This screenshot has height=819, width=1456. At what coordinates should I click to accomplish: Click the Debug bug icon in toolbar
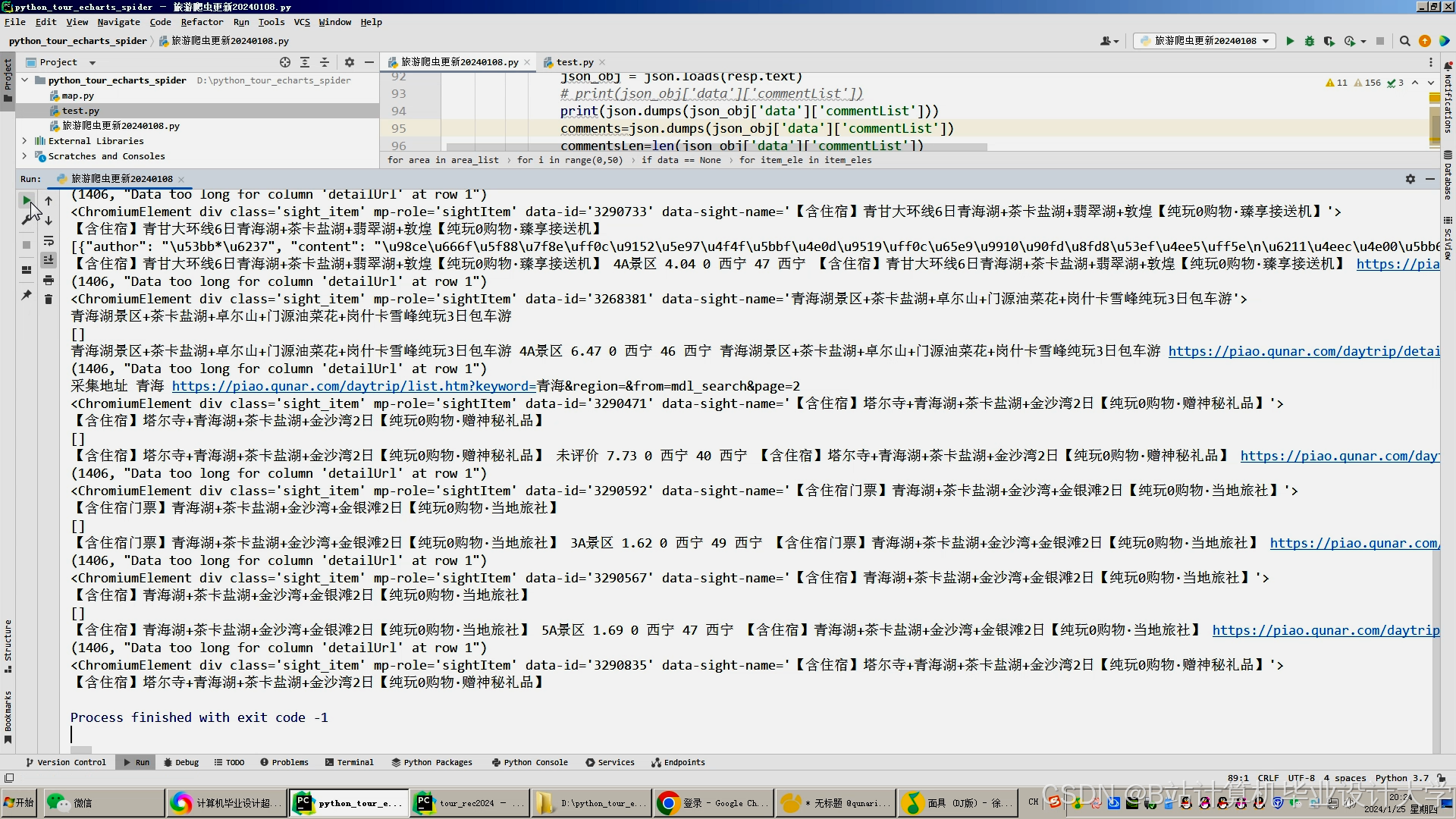coord(1309,41)
